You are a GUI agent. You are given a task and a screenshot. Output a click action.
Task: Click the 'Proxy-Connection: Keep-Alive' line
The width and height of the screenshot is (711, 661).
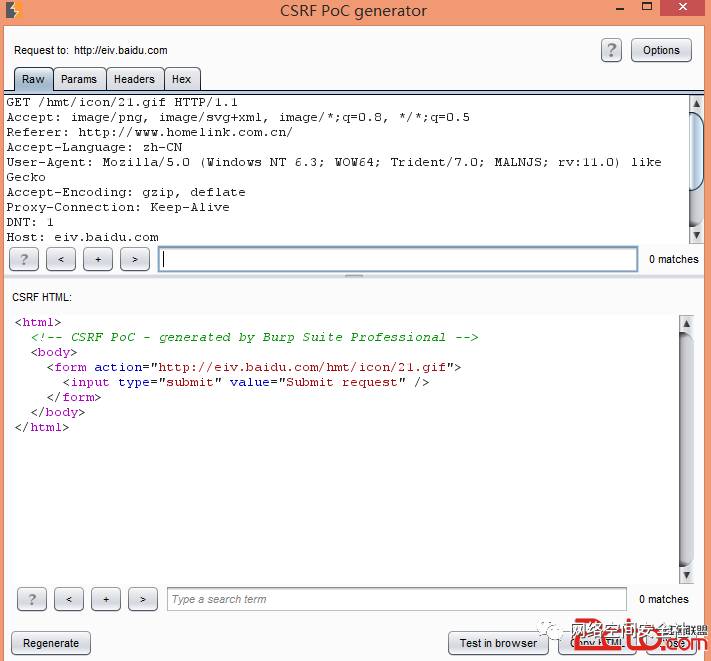tap(118, 207)
